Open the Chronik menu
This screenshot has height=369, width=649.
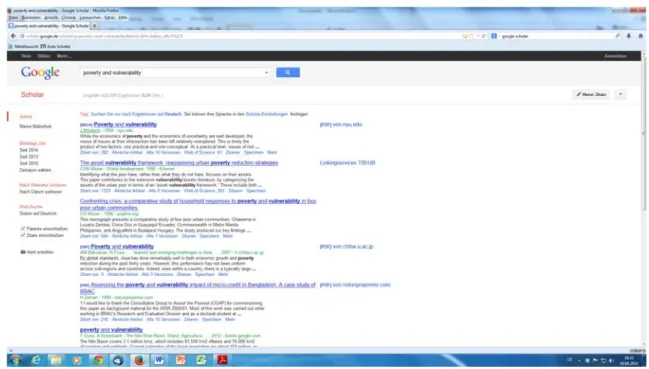[x=69, y=18]
